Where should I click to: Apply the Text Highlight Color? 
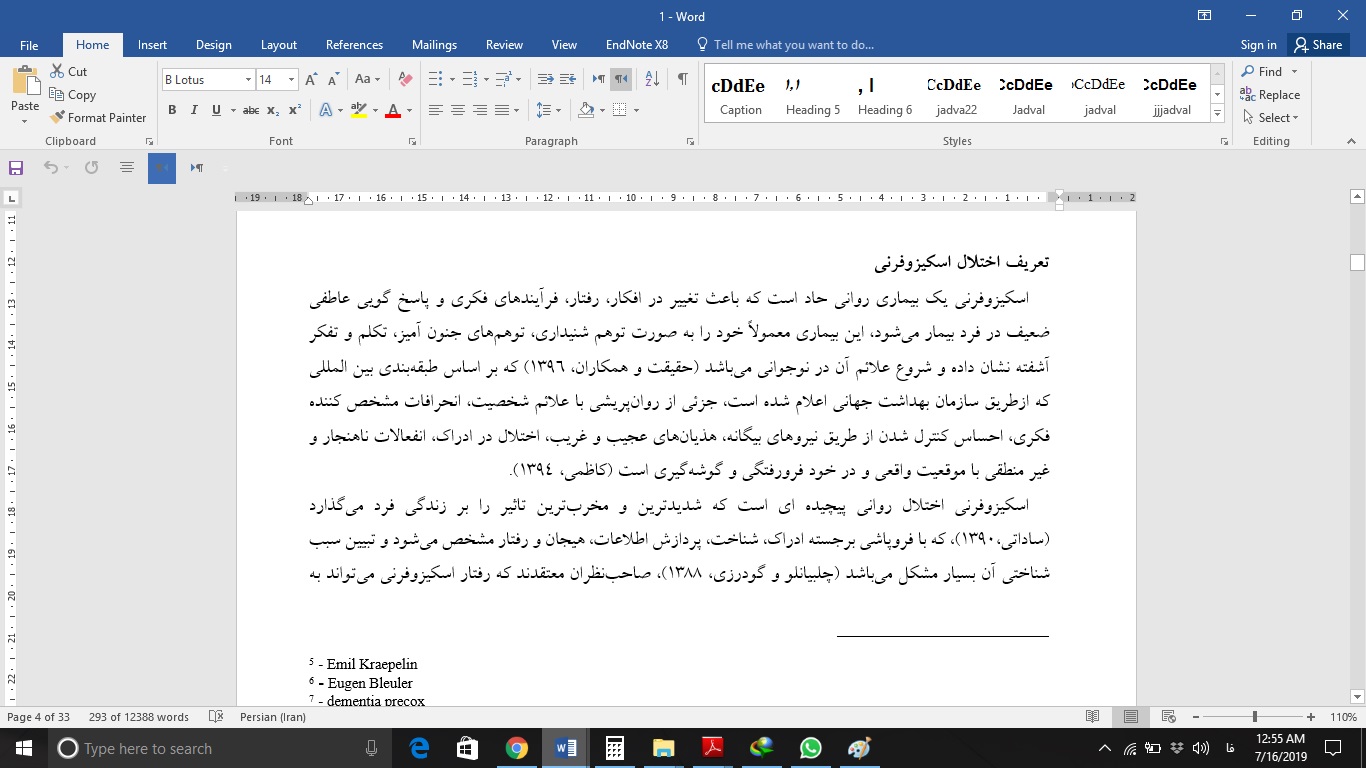pyautogui.click(x=357, y=110)
